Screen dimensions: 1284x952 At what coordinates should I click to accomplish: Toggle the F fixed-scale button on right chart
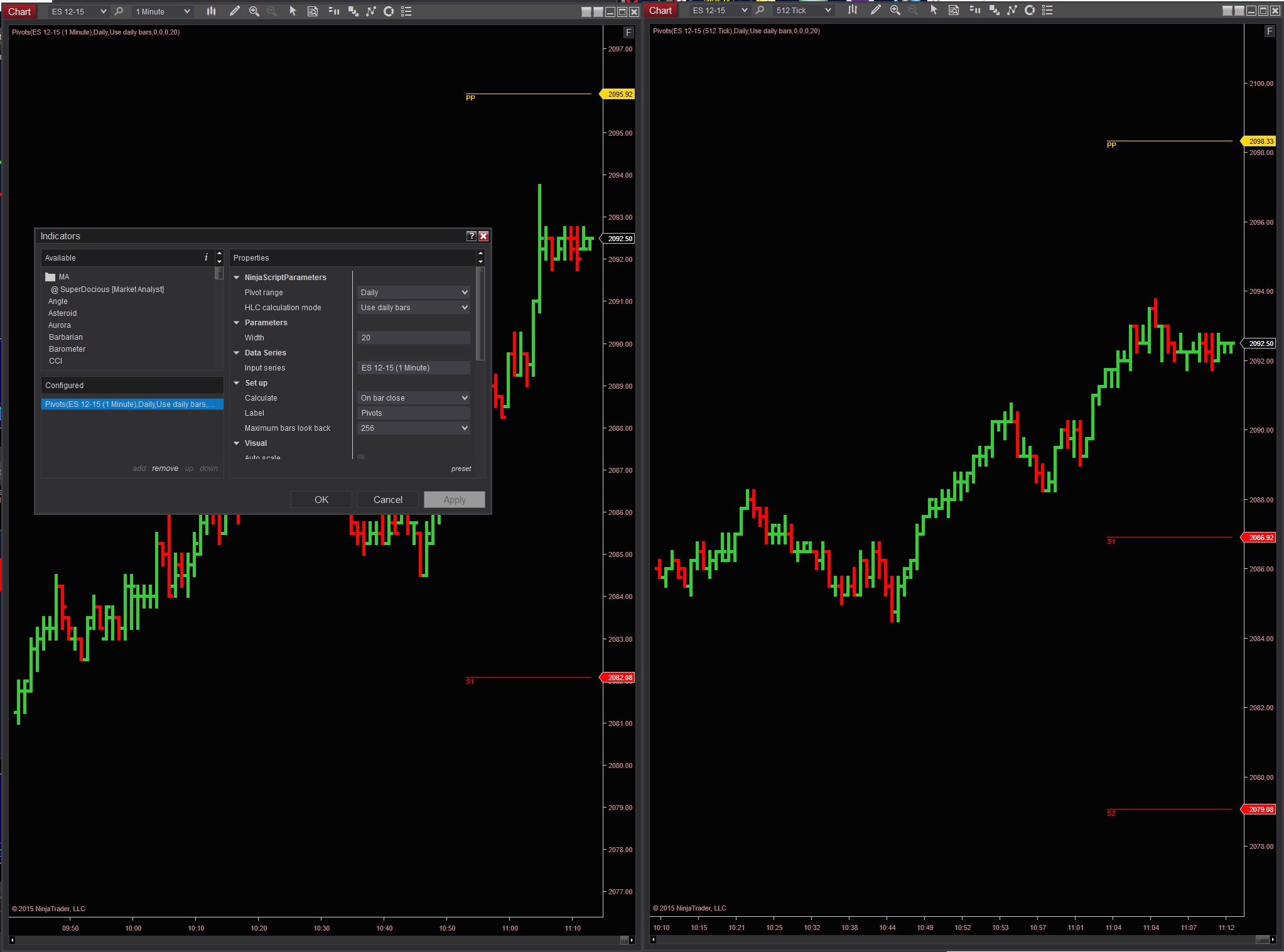coord(1270,31)
